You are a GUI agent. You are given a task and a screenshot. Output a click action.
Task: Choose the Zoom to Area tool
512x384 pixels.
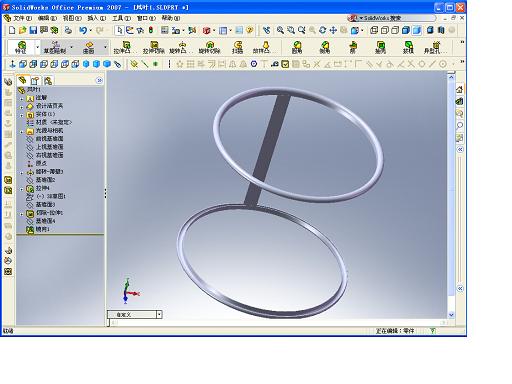point(291,30)
